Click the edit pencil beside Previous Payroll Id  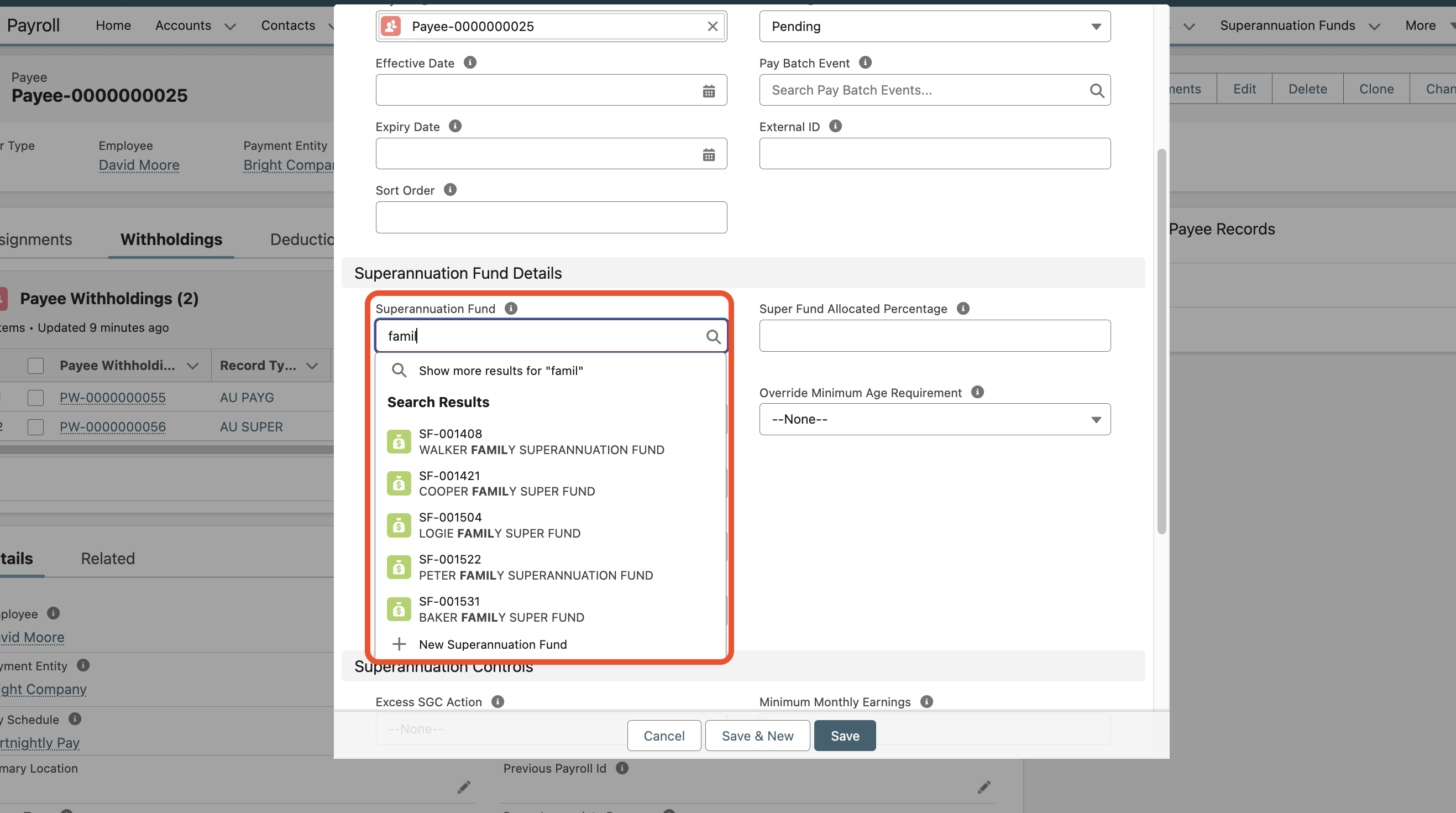pos(984,787)
